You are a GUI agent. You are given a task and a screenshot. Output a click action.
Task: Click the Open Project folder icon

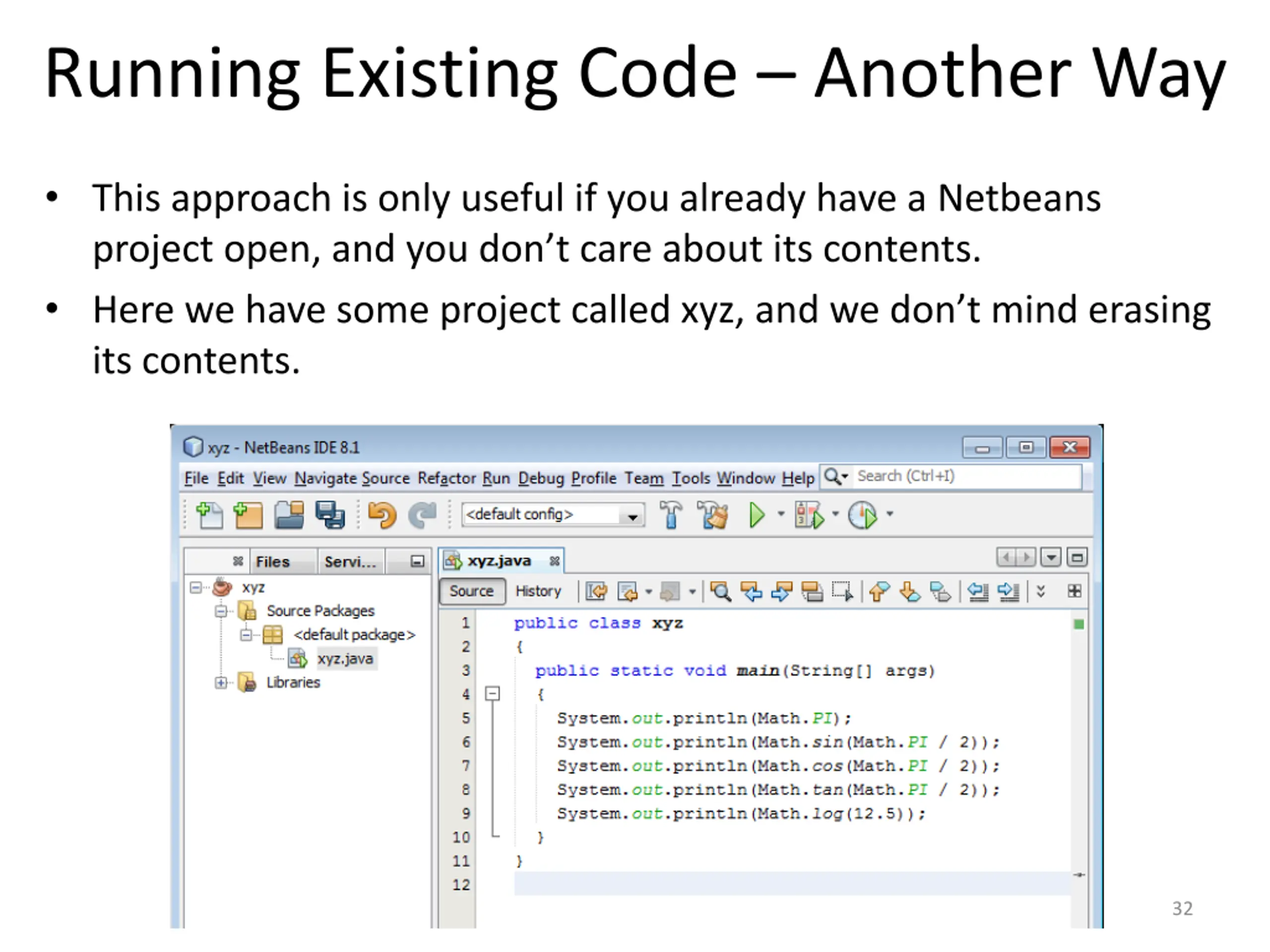[289, 515]
